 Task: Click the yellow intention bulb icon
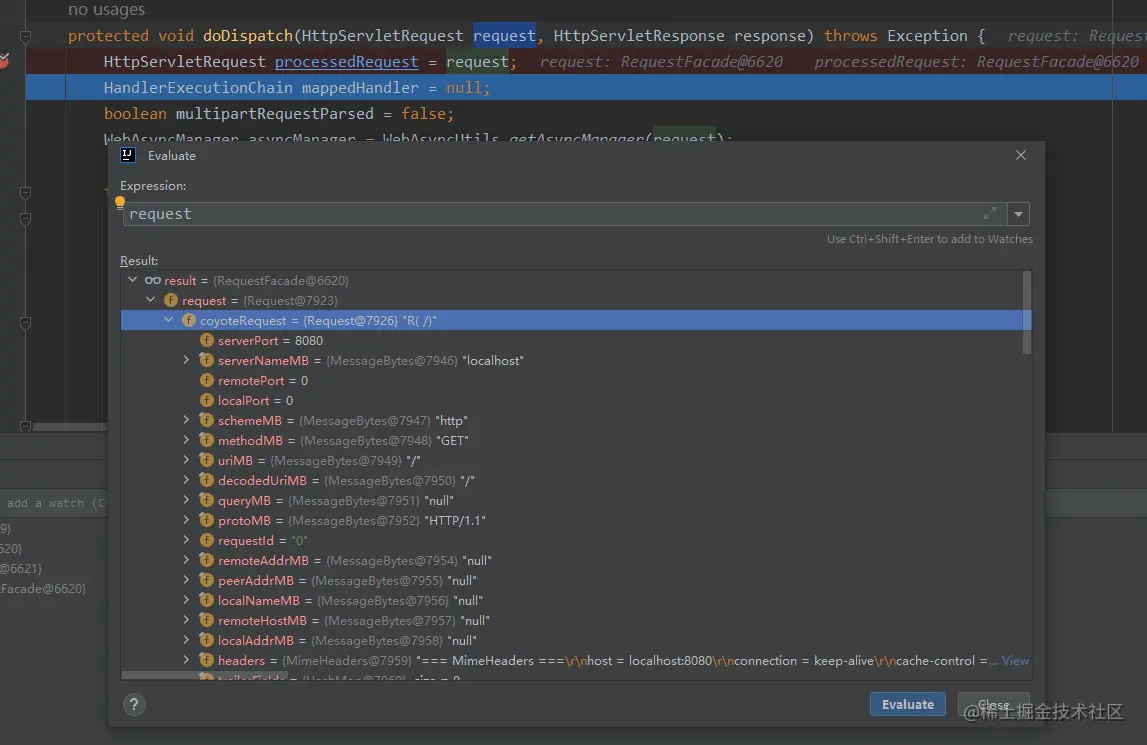coord(121,202)
